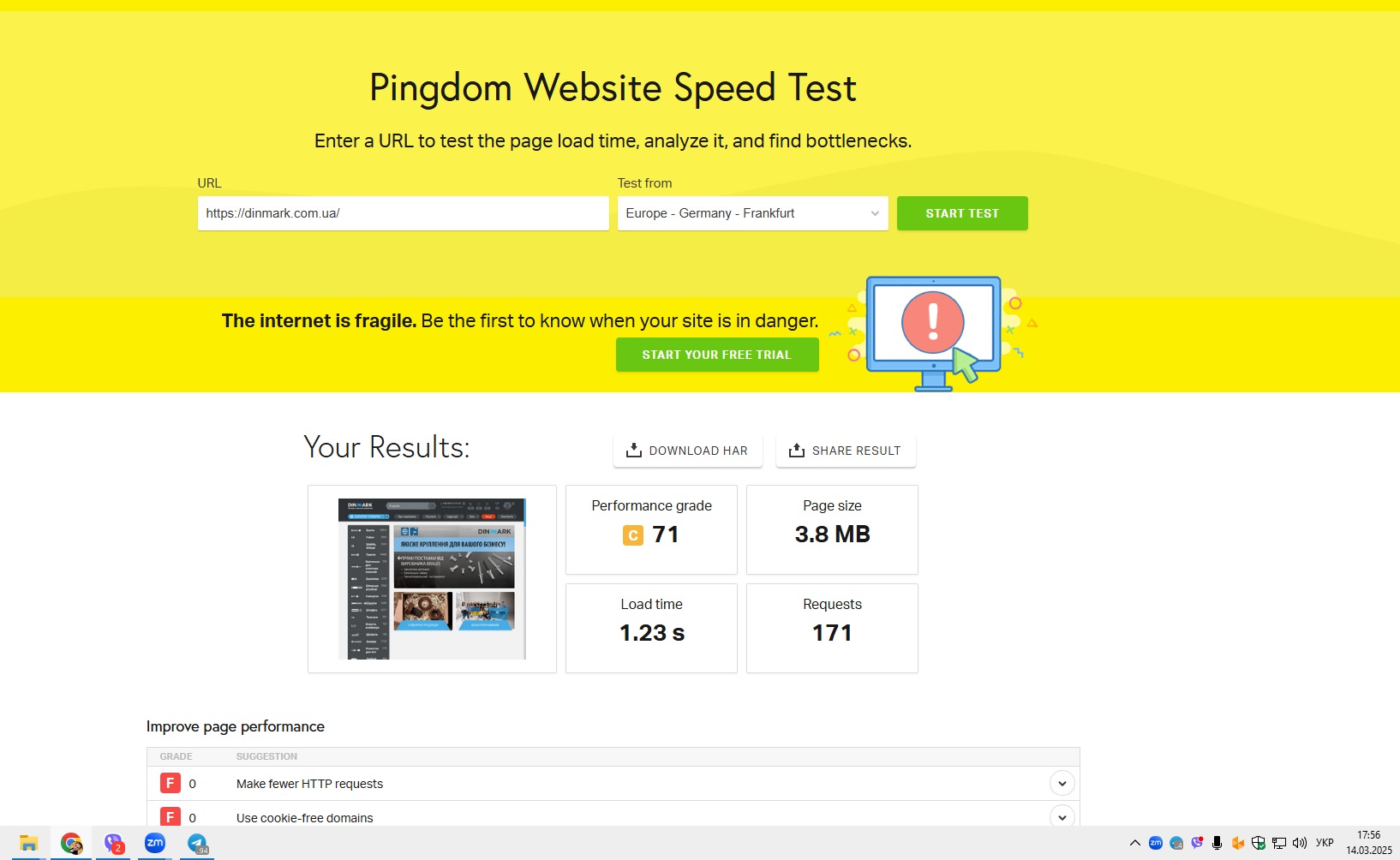Image resolution: width=1400 pixels, height=860 pixels.
Task: Switch the УКР input language indicator
Action: [1325, 843]
